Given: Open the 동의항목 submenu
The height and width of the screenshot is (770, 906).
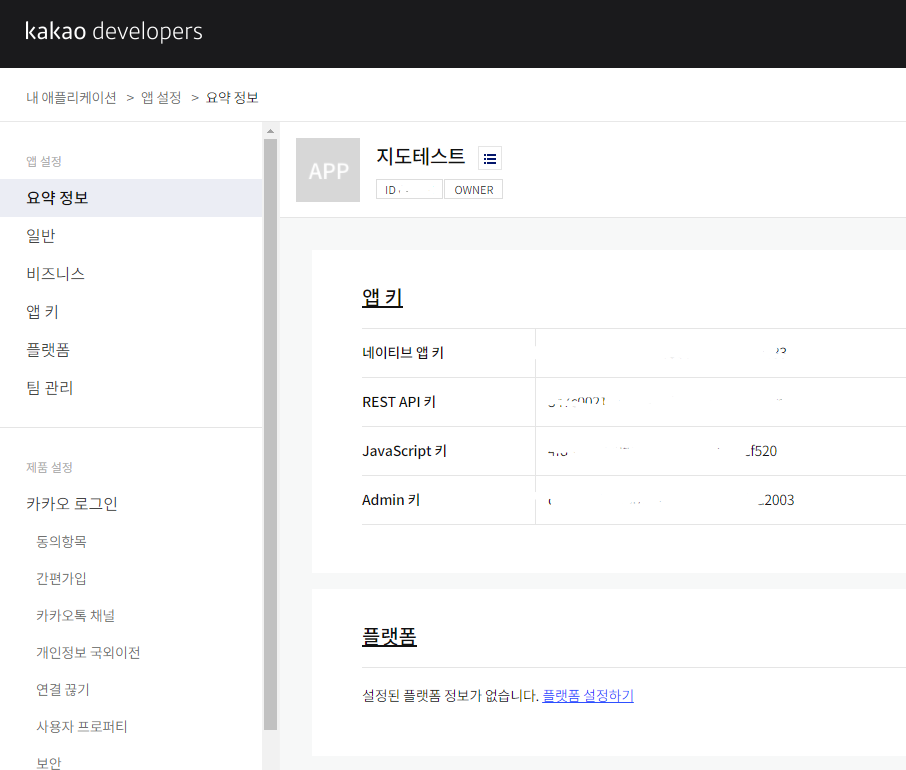Looking at the screenshot, I should 61,541.
